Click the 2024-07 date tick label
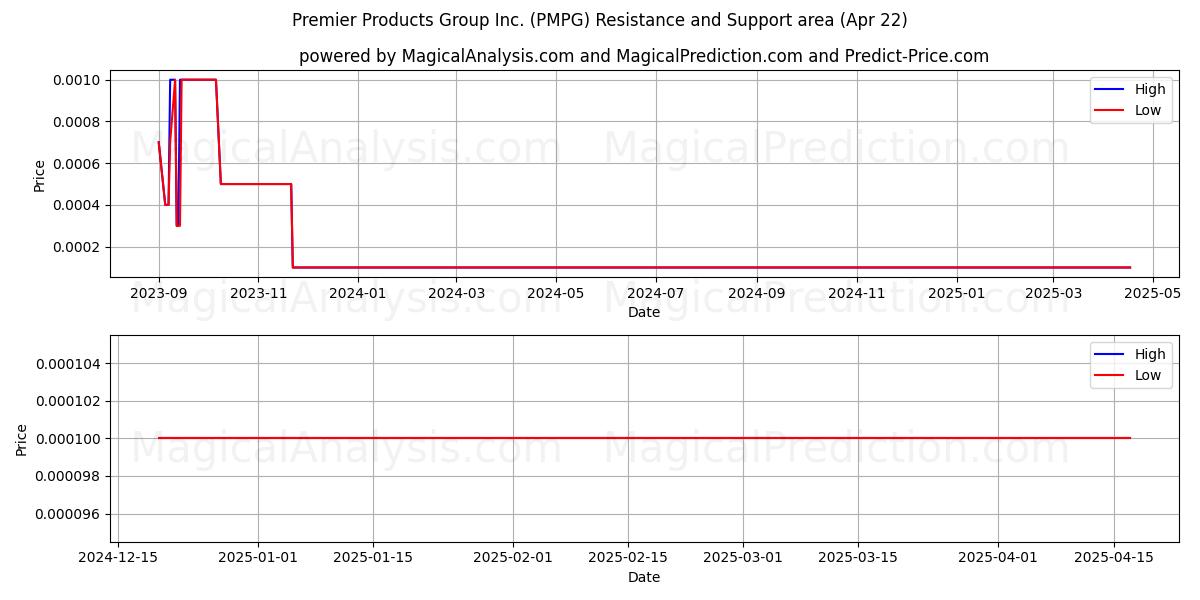The height and width of the screenshot is (600, 1200). click(x=656, y=293)
